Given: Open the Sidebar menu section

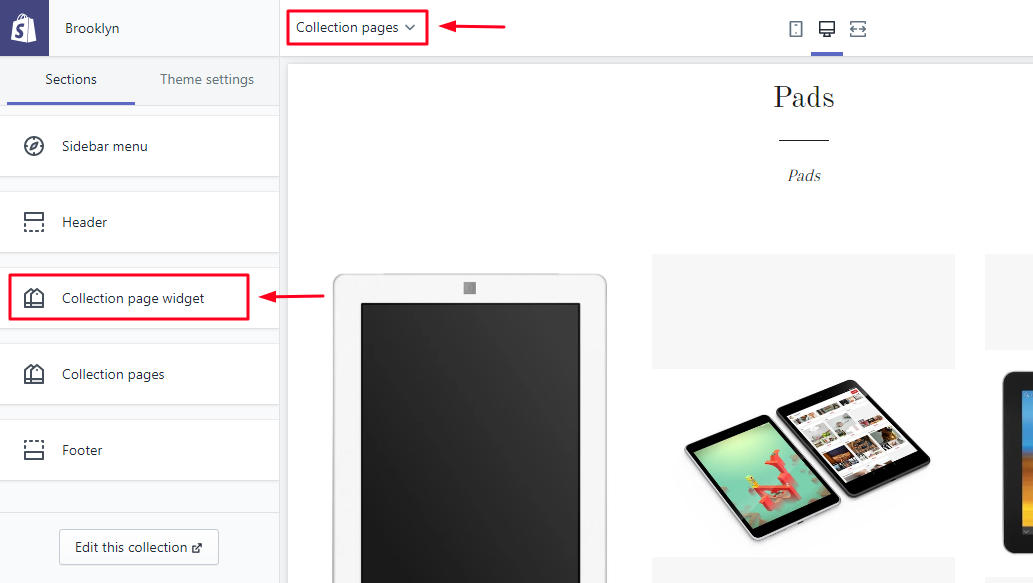Looking at the screenshot, I should 140,146.
